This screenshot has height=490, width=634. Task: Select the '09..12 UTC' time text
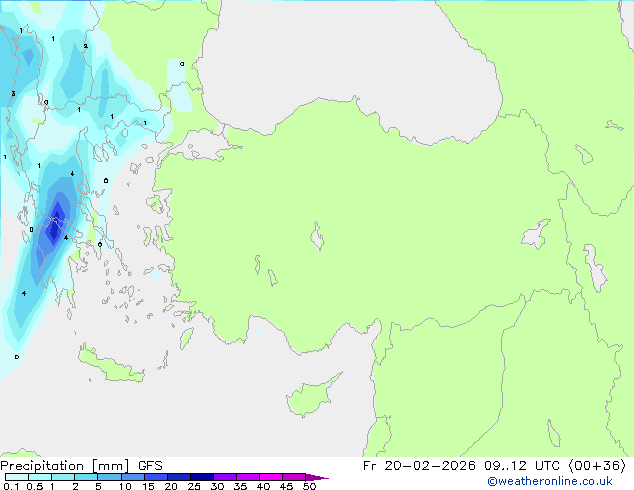coord(523,466)
